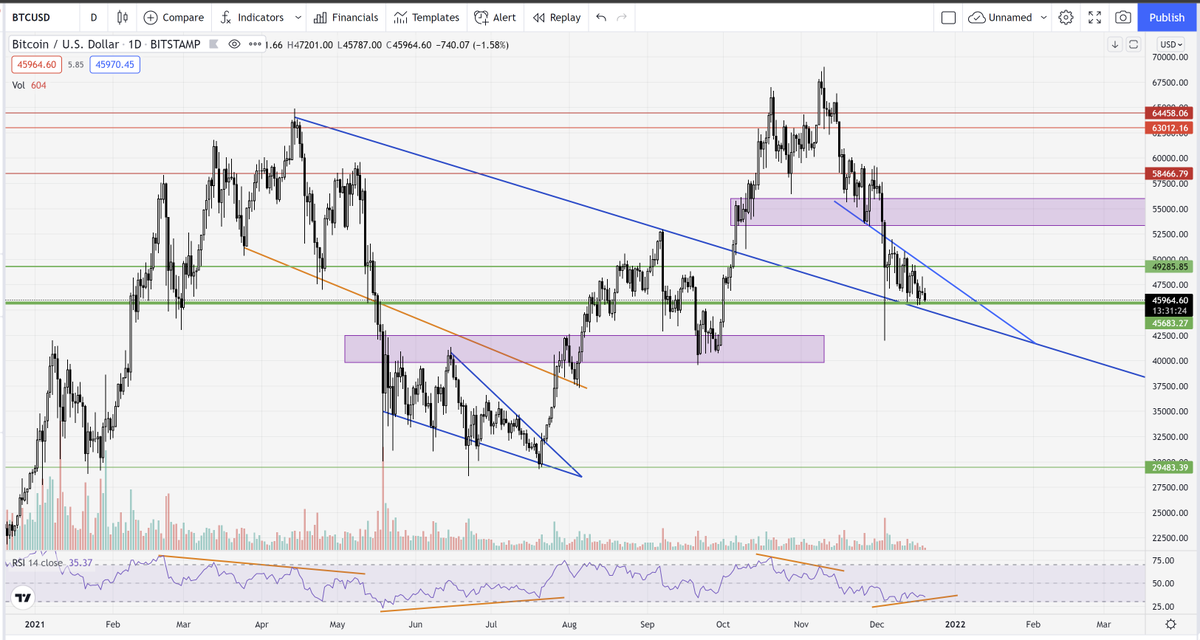Click the 49285.85 green price label

(x=1169, y=267)
